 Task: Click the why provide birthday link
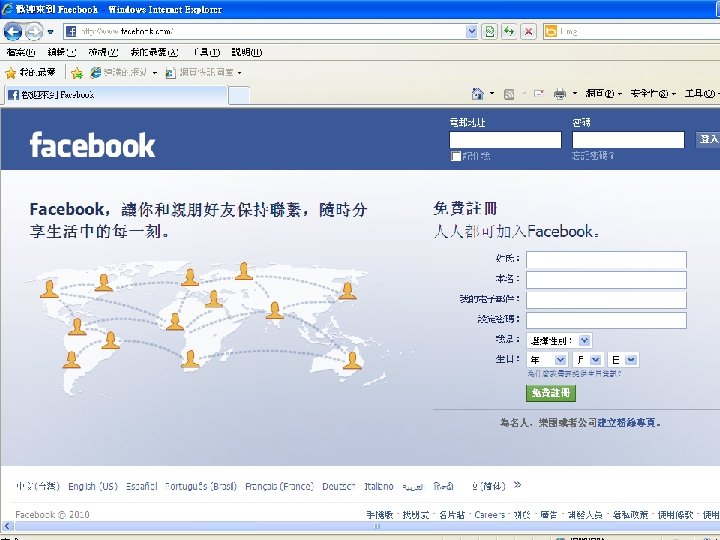pos(574,374)
